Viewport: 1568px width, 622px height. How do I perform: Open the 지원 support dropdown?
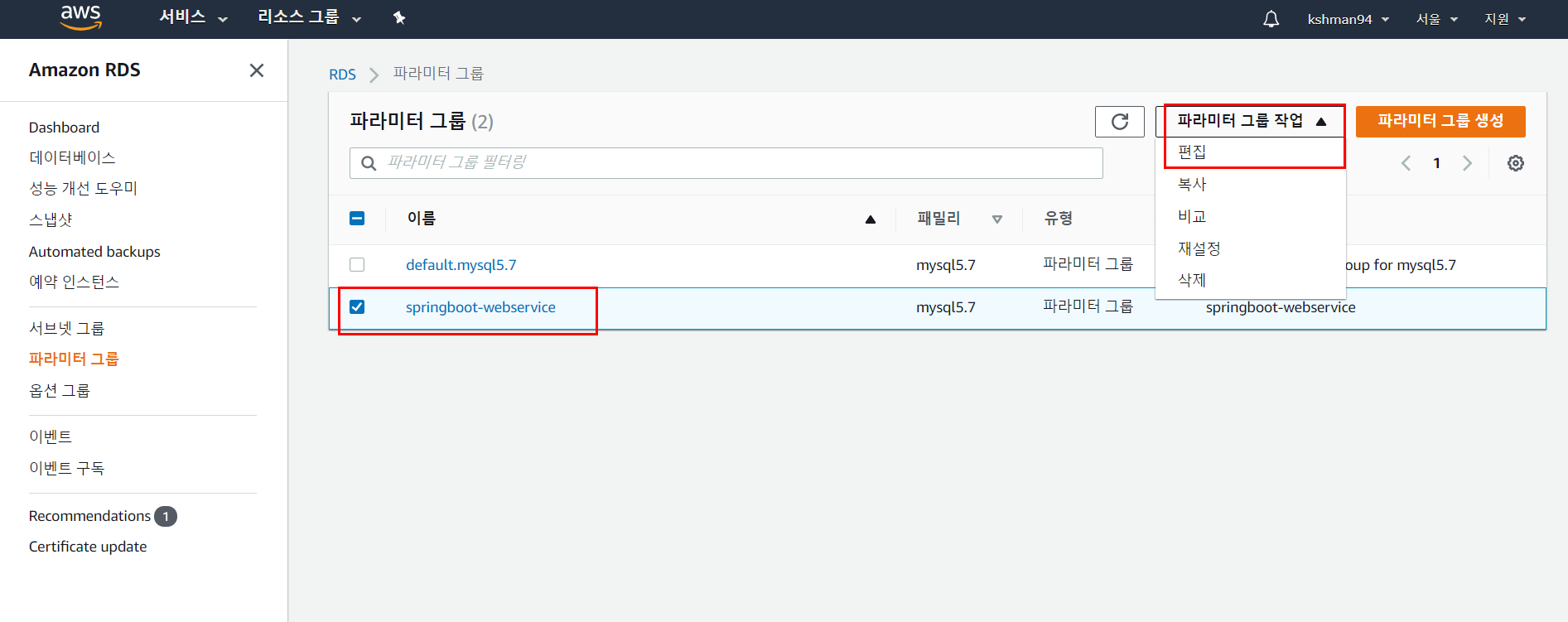1504,19
